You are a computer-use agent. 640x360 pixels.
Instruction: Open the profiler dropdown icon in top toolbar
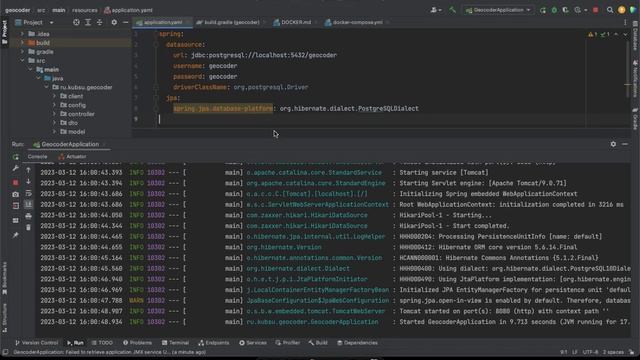coord(579,10)
